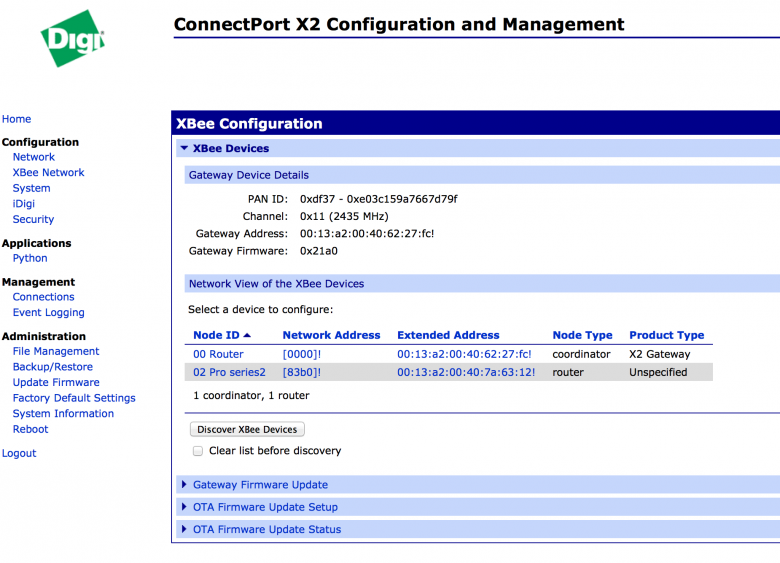This screenshot has width=780, height=563.
Task: Open Security configuration
Action: [x=33, y=219]
